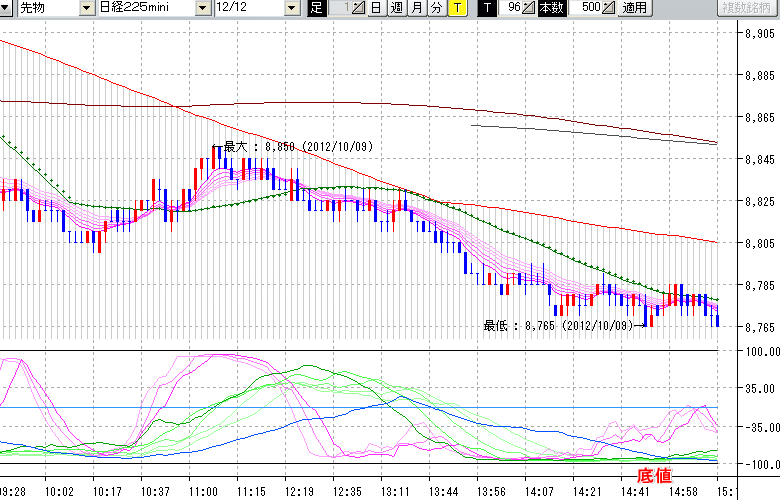Click the spinner beside the 96 field

530,8
